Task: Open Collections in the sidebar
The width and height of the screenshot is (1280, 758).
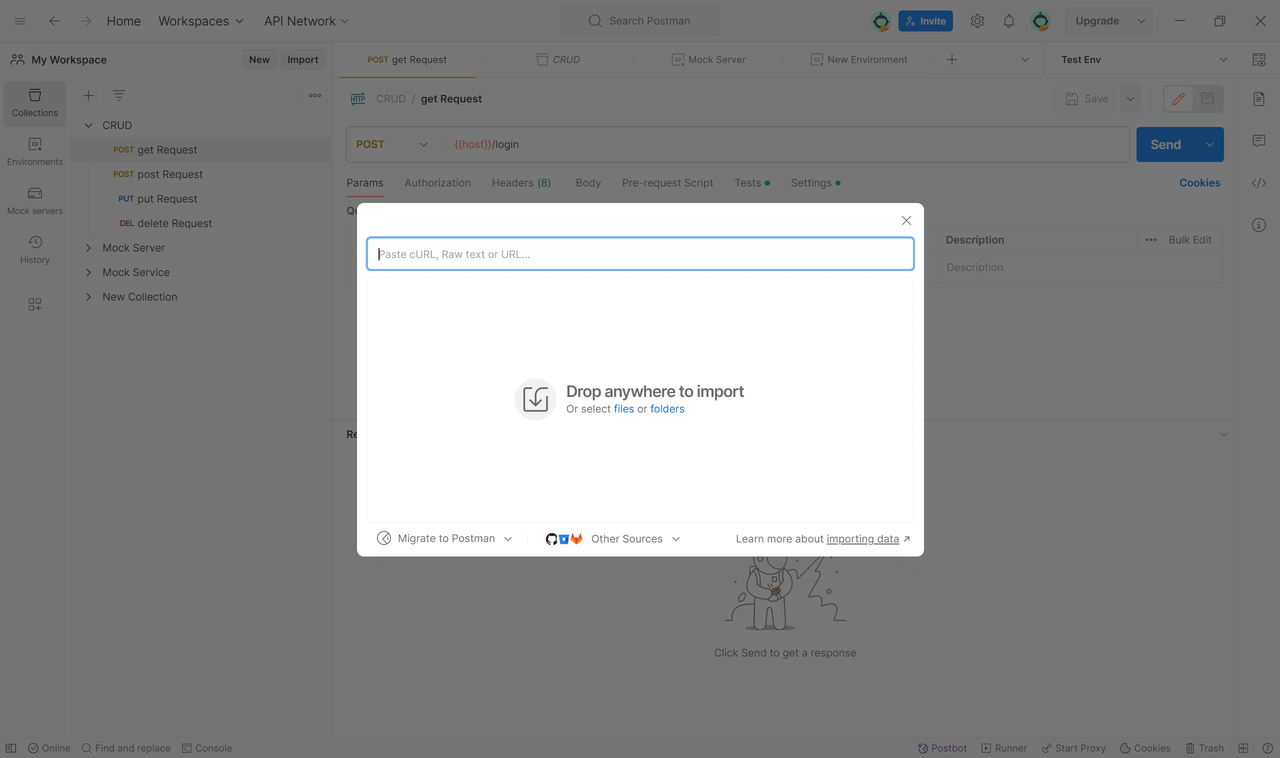Action: pos(35,103)
